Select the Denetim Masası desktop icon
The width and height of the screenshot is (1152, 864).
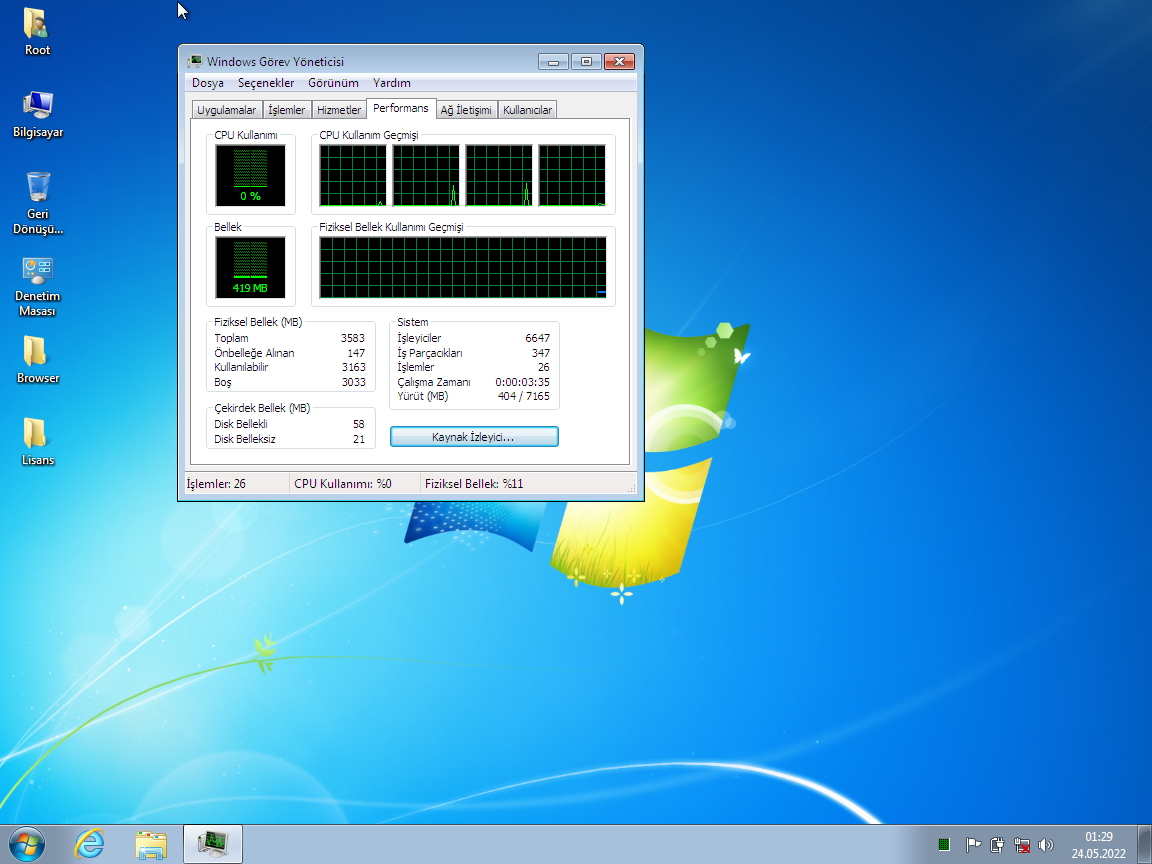coord(37,287)
